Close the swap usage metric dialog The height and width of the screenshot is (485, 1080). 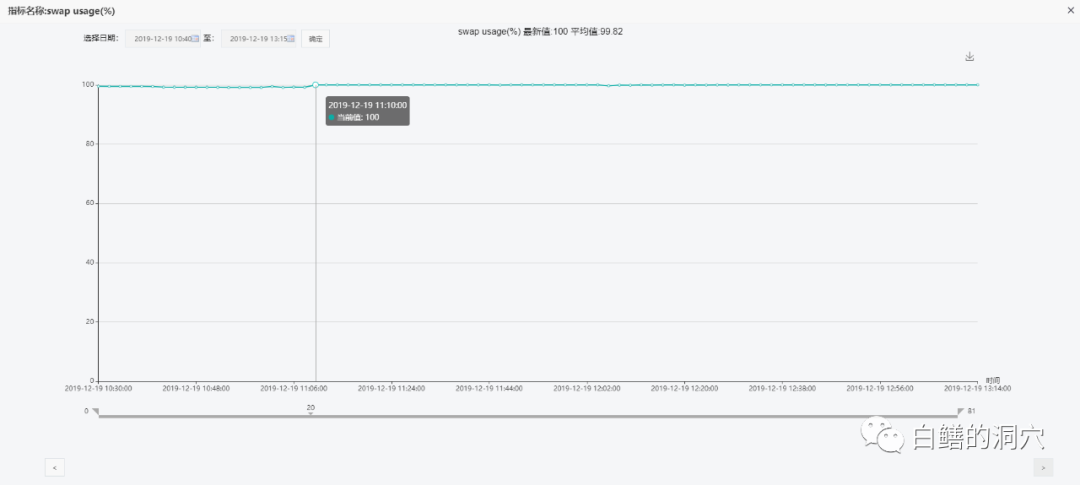(1070, 10)
